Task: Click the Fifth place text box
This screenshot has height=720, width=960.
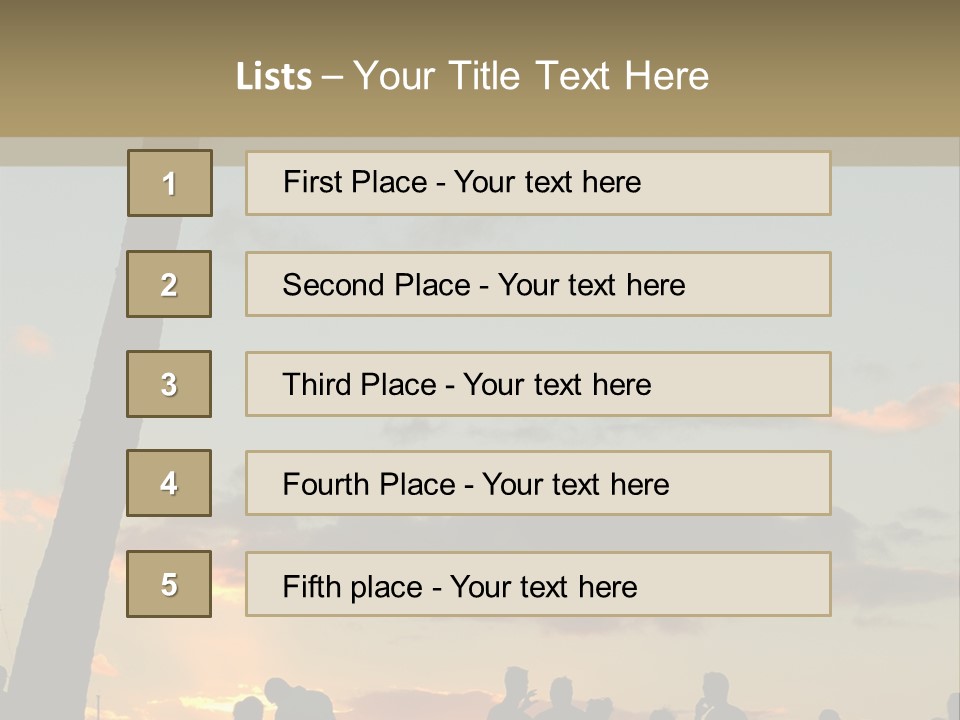Action: tap(538, 585)
